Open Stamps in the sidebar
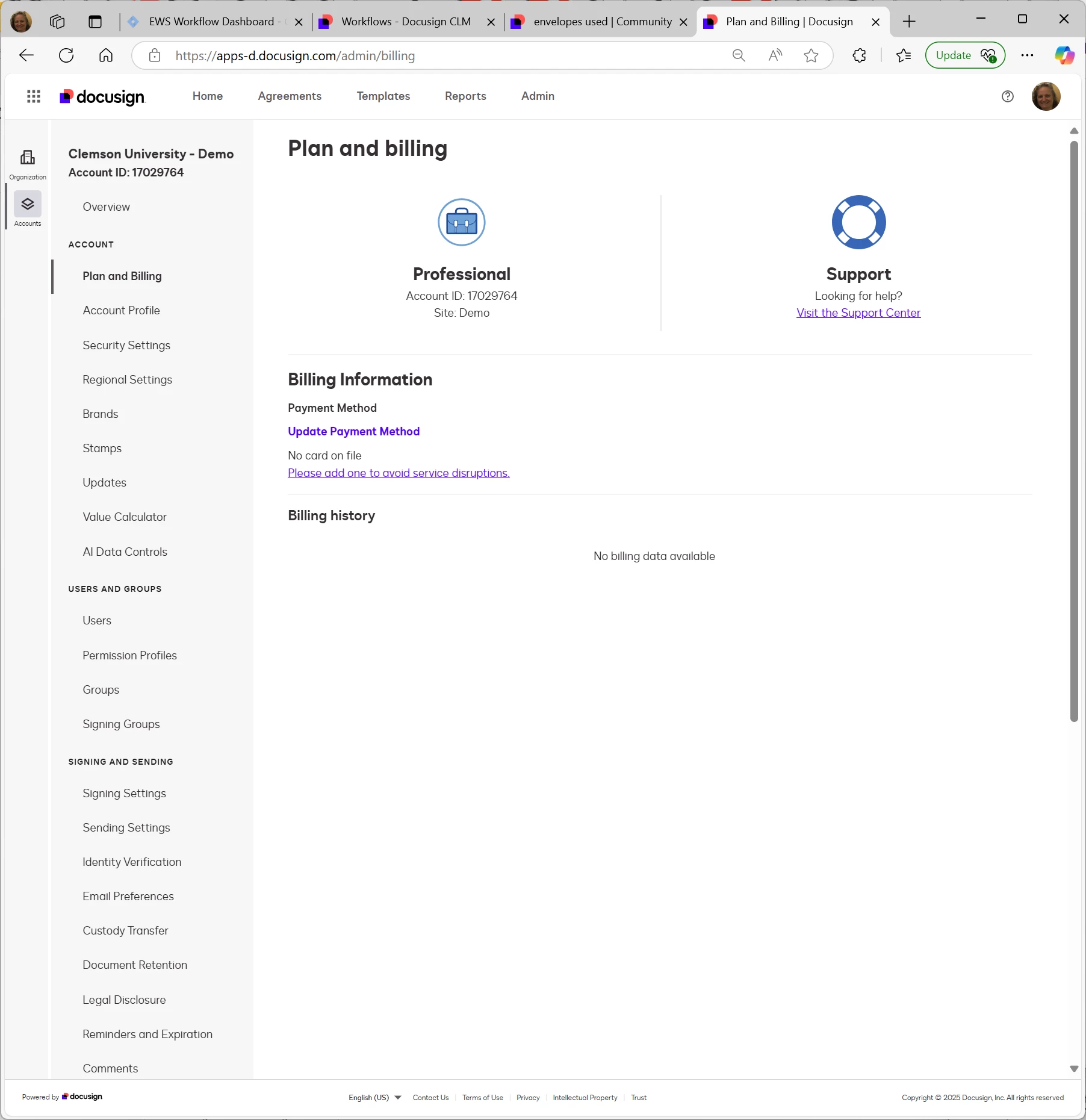The image size is (1086, 1120). 102,448
